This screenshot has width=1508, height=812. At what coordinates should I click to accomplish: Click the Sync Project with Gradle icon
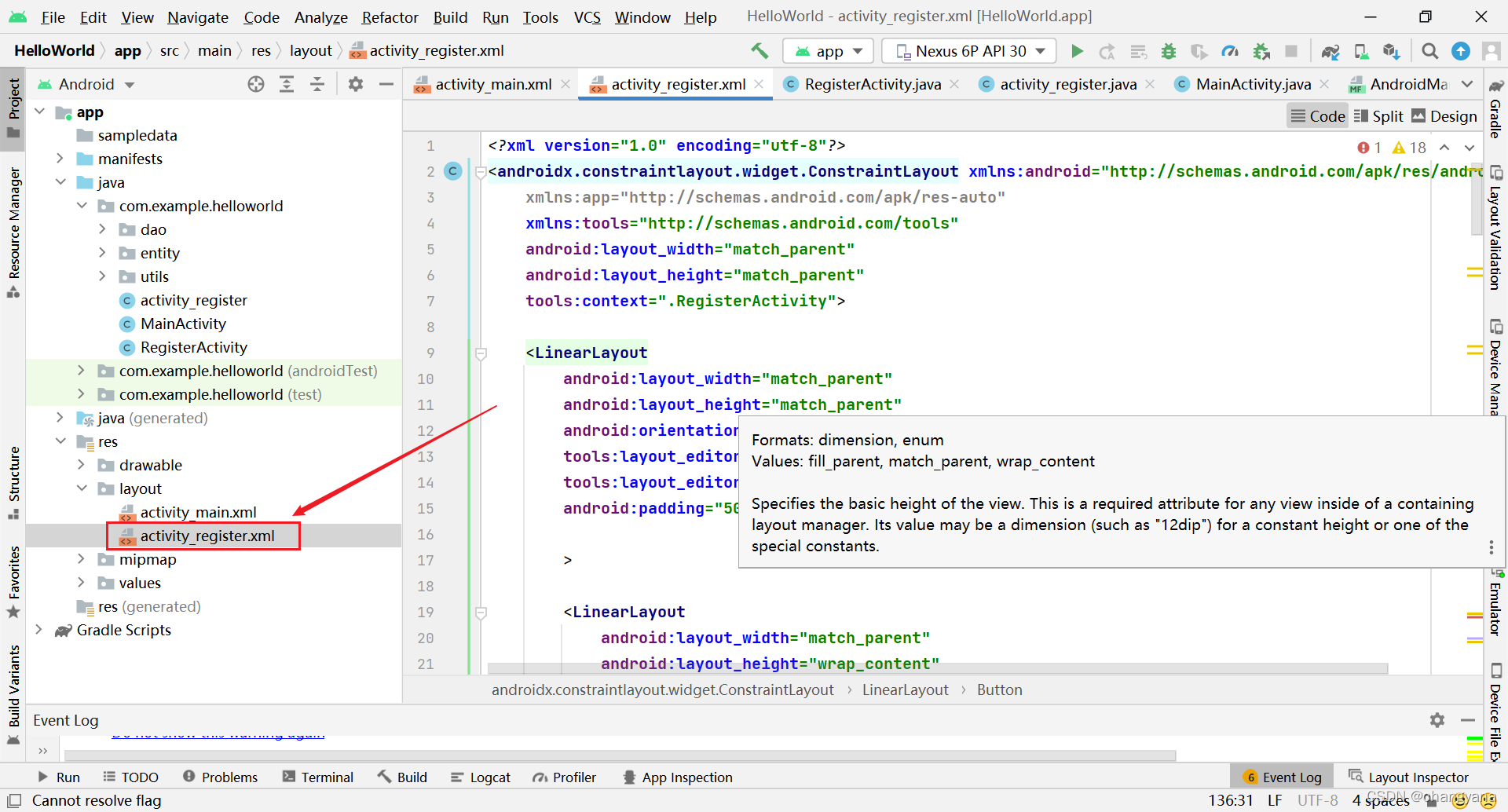[x=1330, y=51]
